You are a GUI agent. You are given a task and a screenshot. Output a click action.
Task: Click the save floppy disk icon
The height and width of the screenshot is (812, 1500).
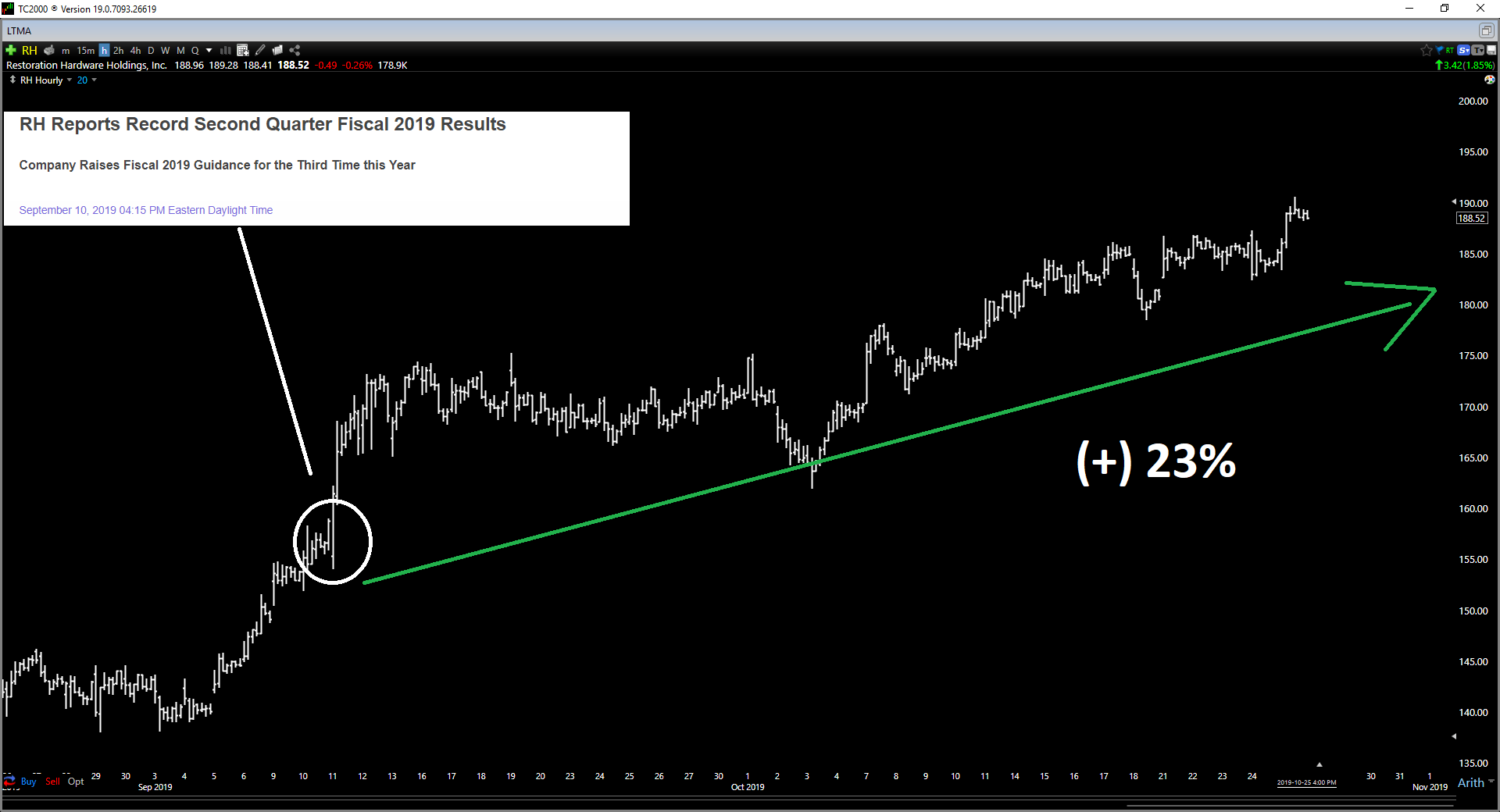1491,50
